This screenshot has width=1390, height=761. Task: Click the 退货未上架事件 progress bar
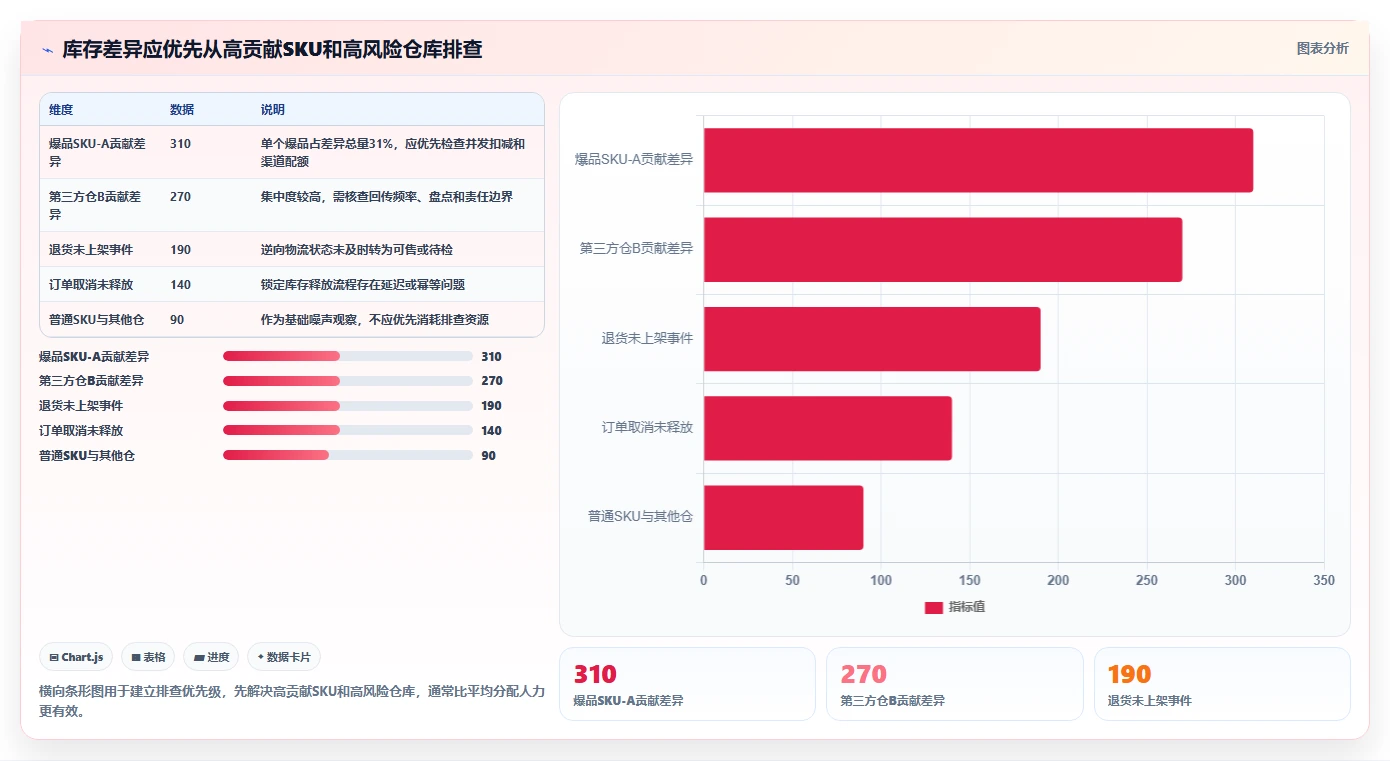click(x=348, y=406)
